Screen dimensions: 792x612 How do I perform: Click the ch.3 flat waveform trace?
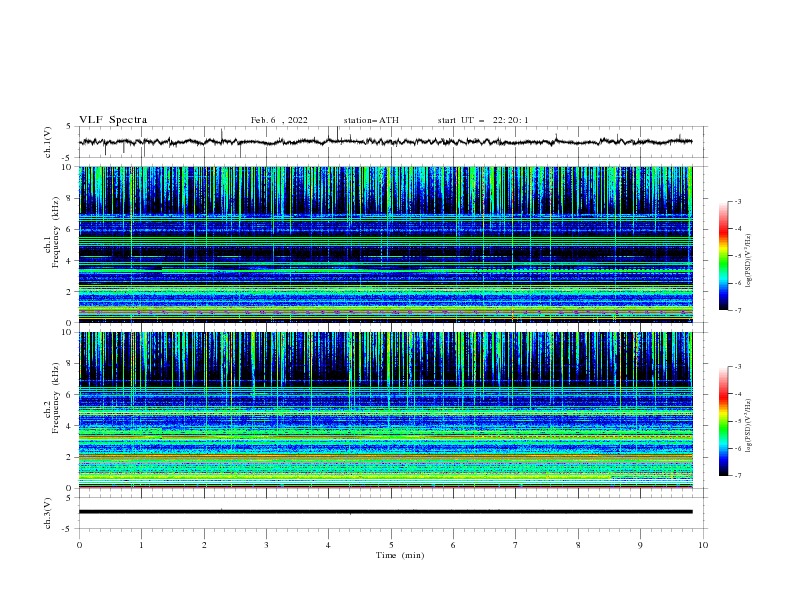[x=385, y=512]
